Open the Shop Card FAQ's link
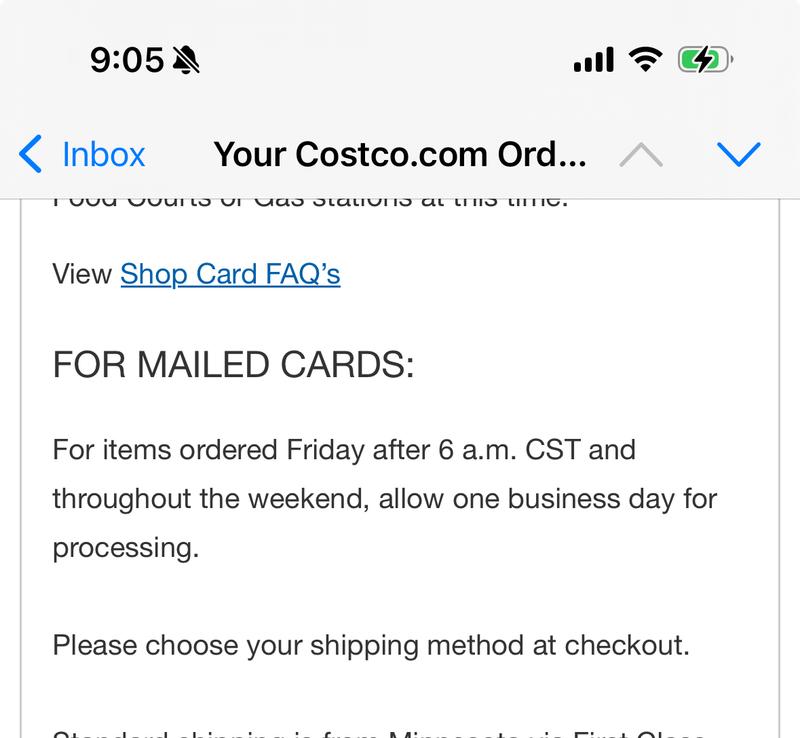This screenshot has width=800, height=738. [229, 272]
